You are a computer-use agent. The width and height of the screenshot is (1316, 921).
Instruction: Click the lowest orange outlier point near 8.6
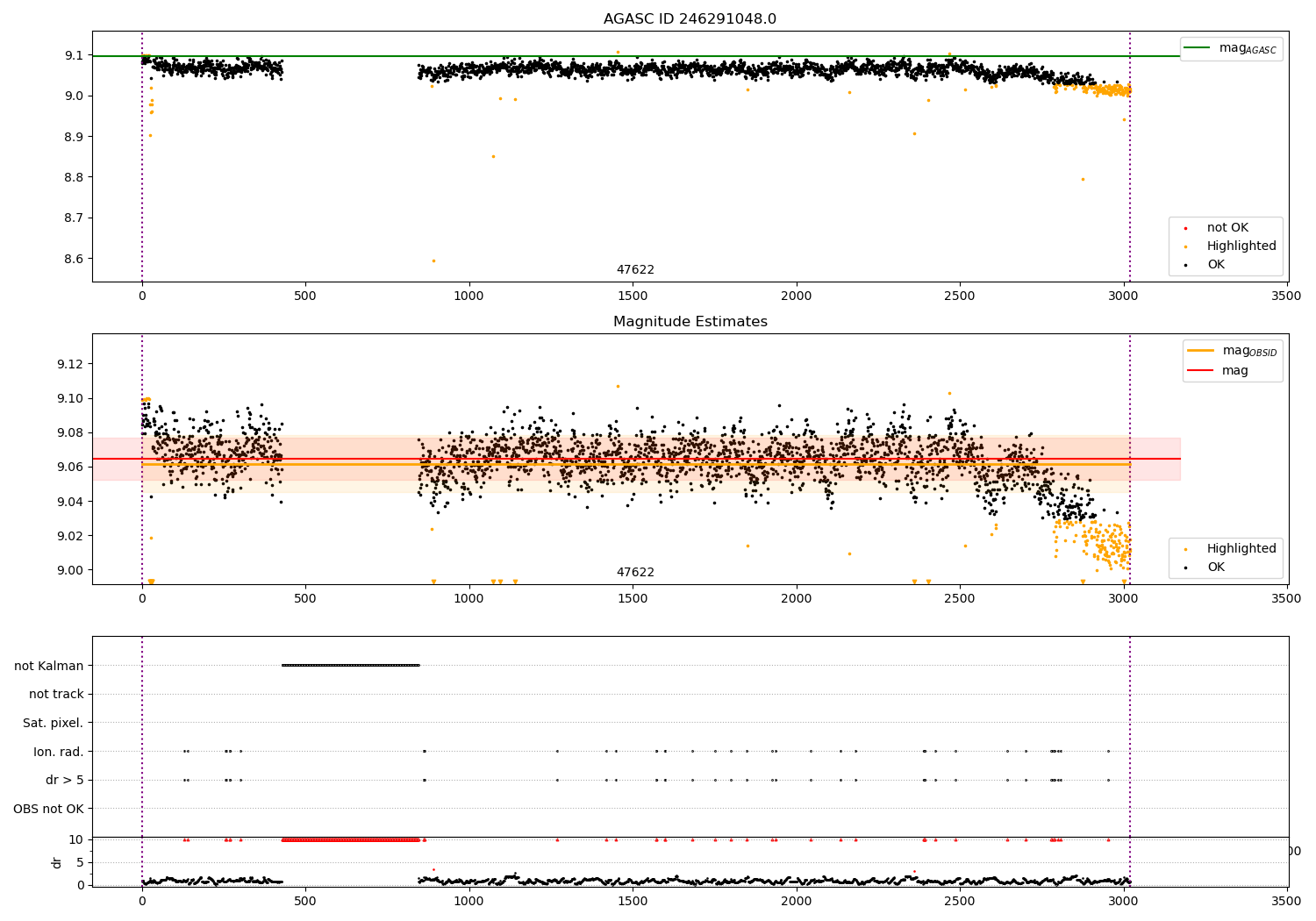[433, 261]
